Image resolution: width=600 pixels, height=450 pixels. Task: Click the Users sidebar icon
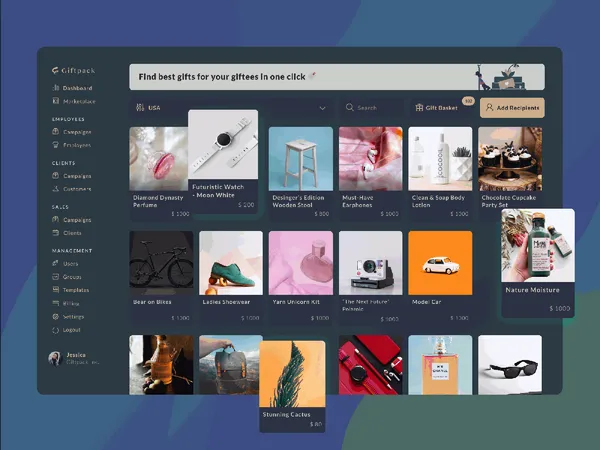pos(55,263)
